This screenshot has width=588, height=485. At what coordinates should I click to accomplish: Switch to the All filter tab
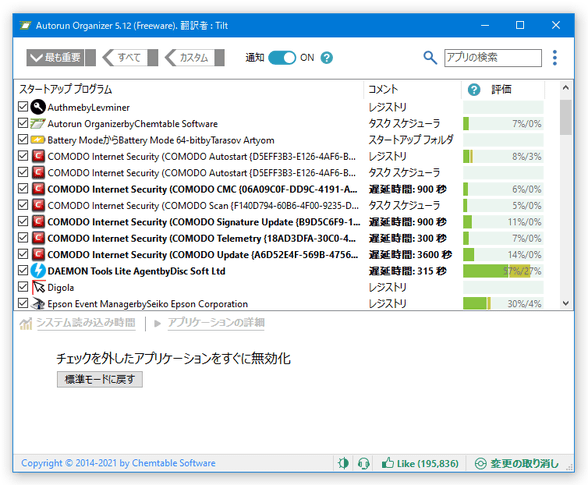click(130, 58)
